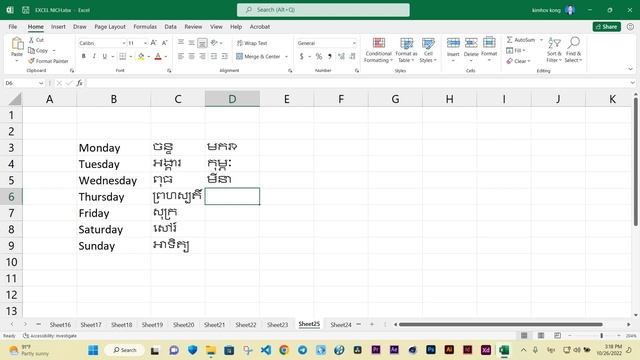Click the Insert Function fx icon

click(x=80, y=83)
